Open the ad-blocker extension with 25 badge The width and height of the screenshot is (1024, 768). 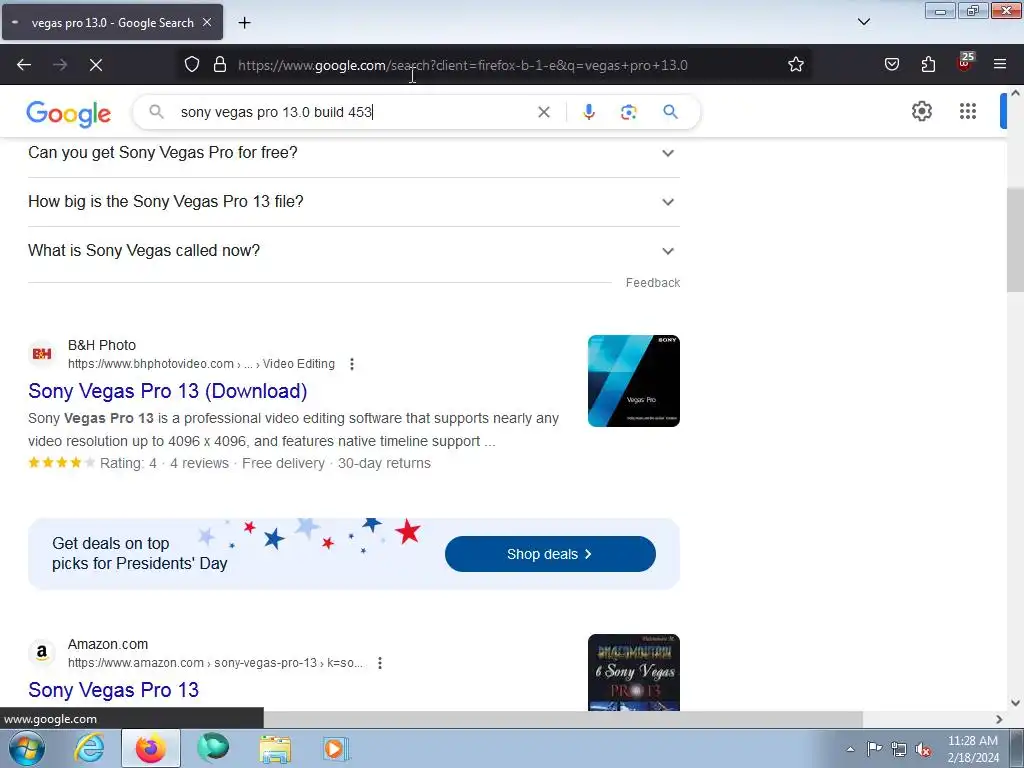pyautogui.click(x=965, y=63)
